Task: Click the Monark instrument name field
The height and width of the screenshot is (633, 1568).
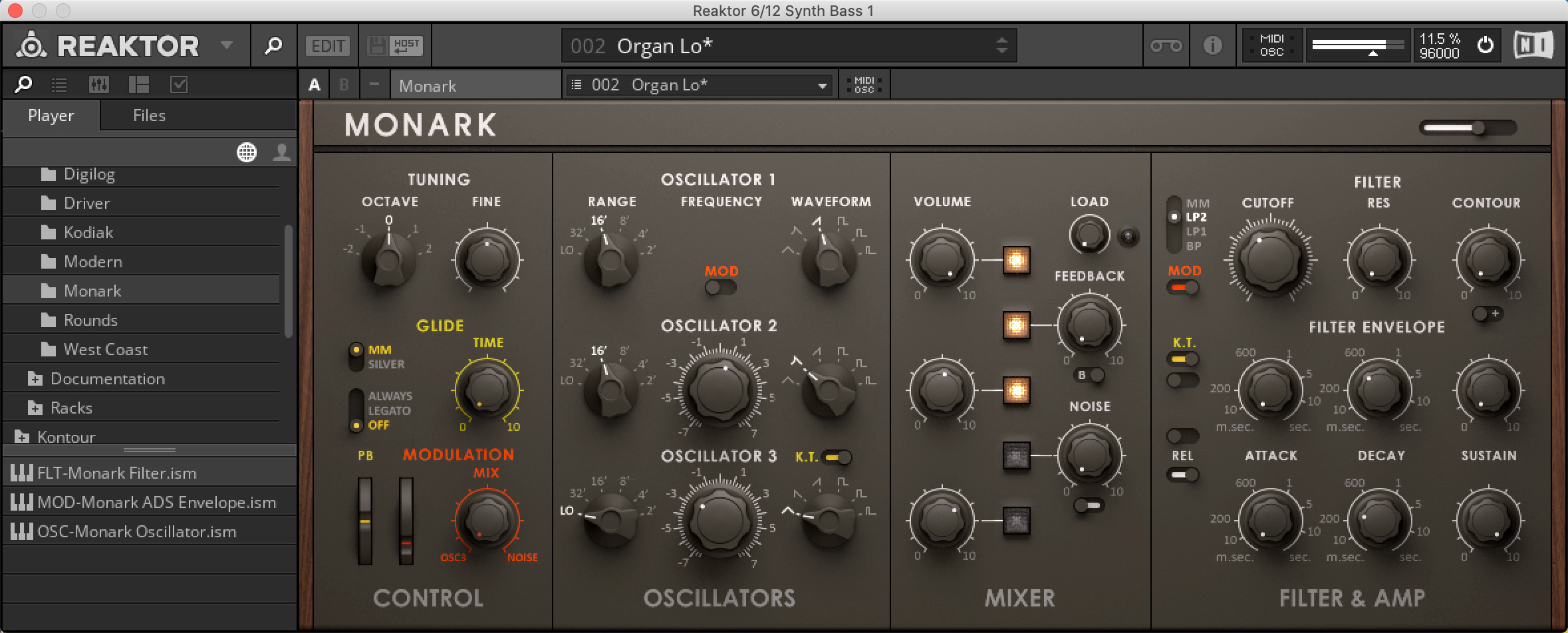Action: click(x=476, y=85)
